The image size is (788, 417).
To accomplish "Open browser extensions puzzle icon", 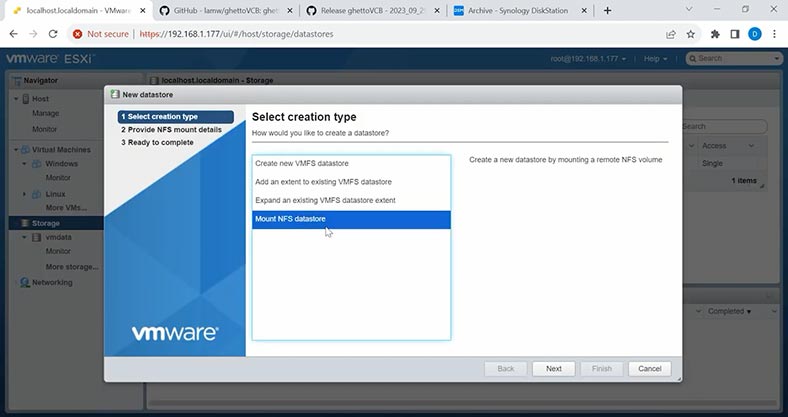I will click(x=715, y=34).
